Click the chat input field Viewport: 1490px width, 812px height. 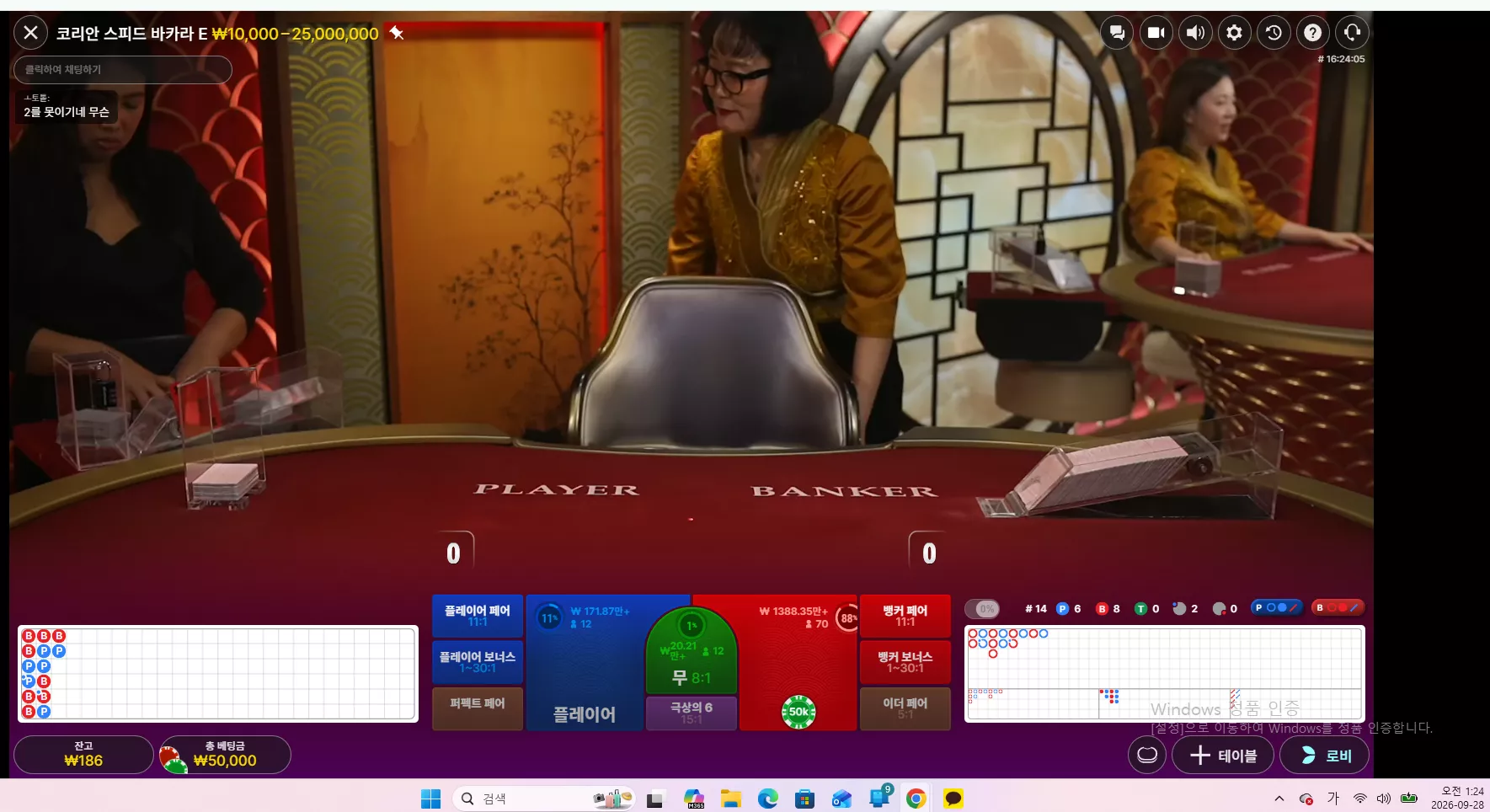coord(123,70)
